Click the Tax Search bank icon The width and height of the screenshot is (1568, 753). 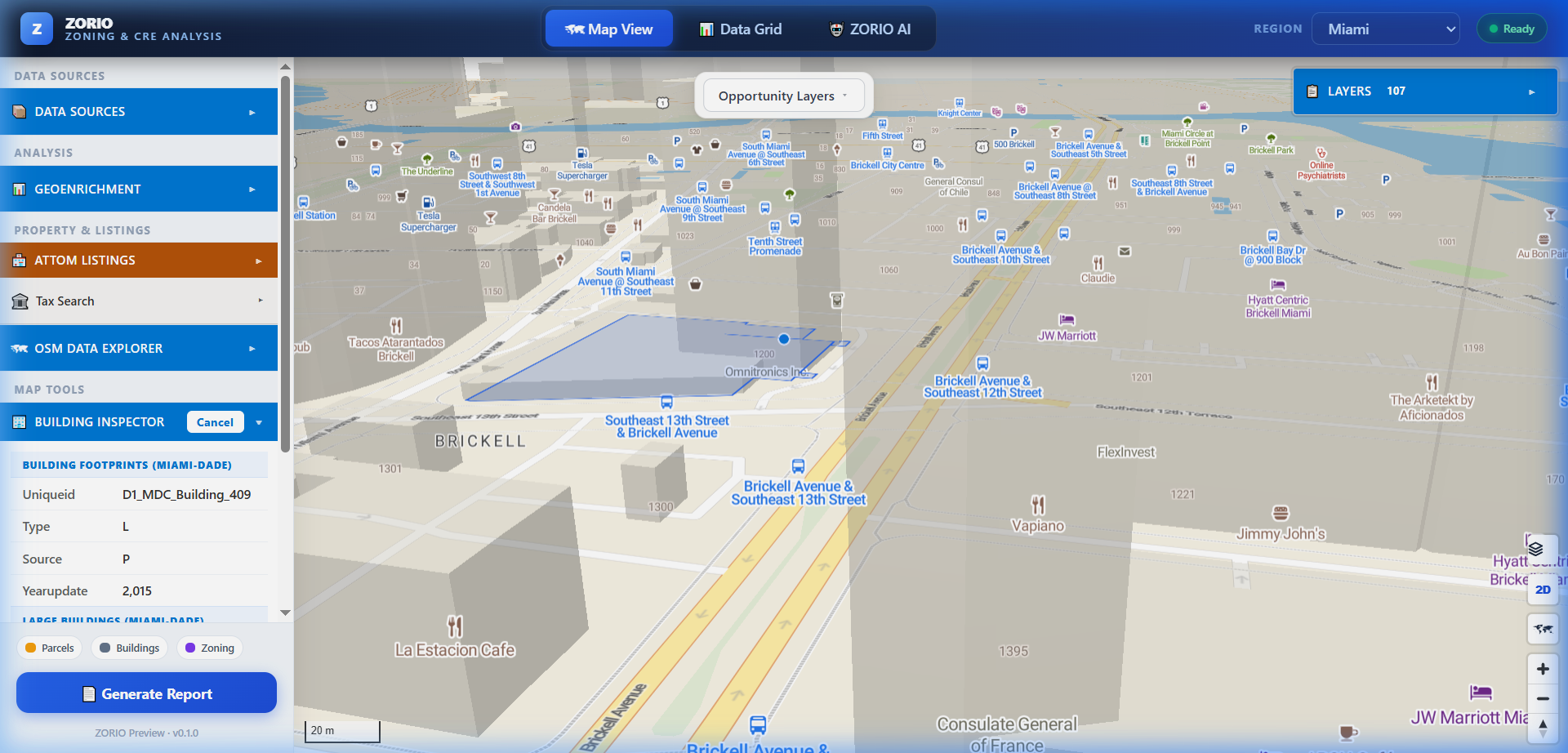point(20,301)
